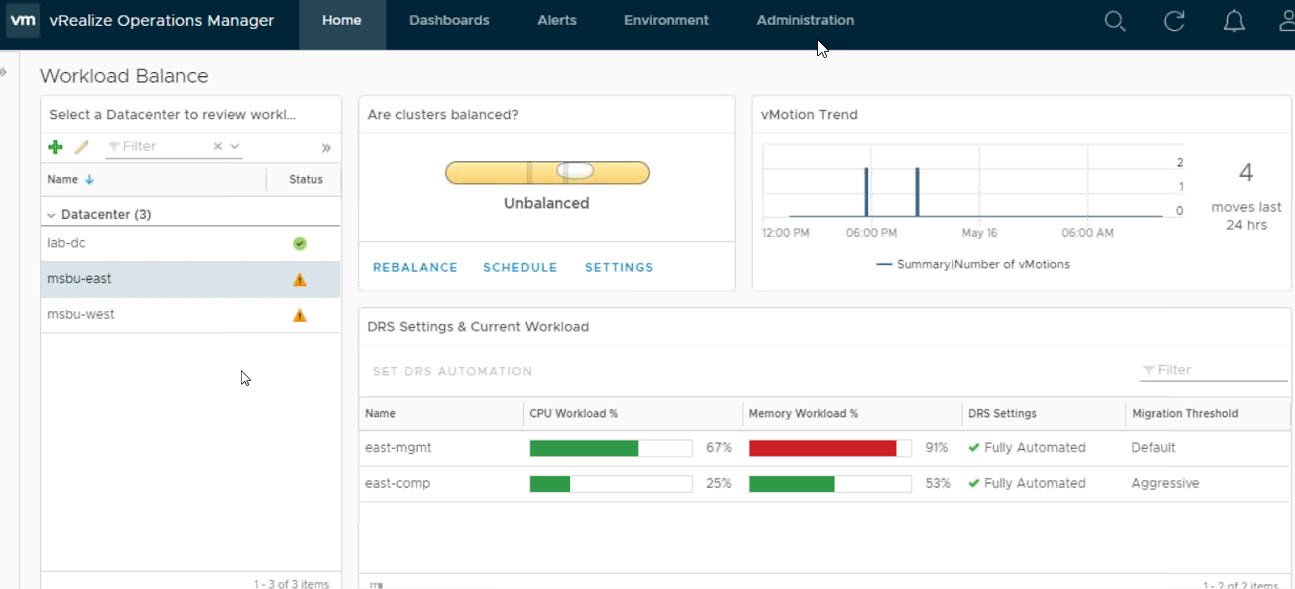This screenshot has height=589, width=1295.
Task: Clear the datacenter filter with X icon
Action: [x=218, y=146]
